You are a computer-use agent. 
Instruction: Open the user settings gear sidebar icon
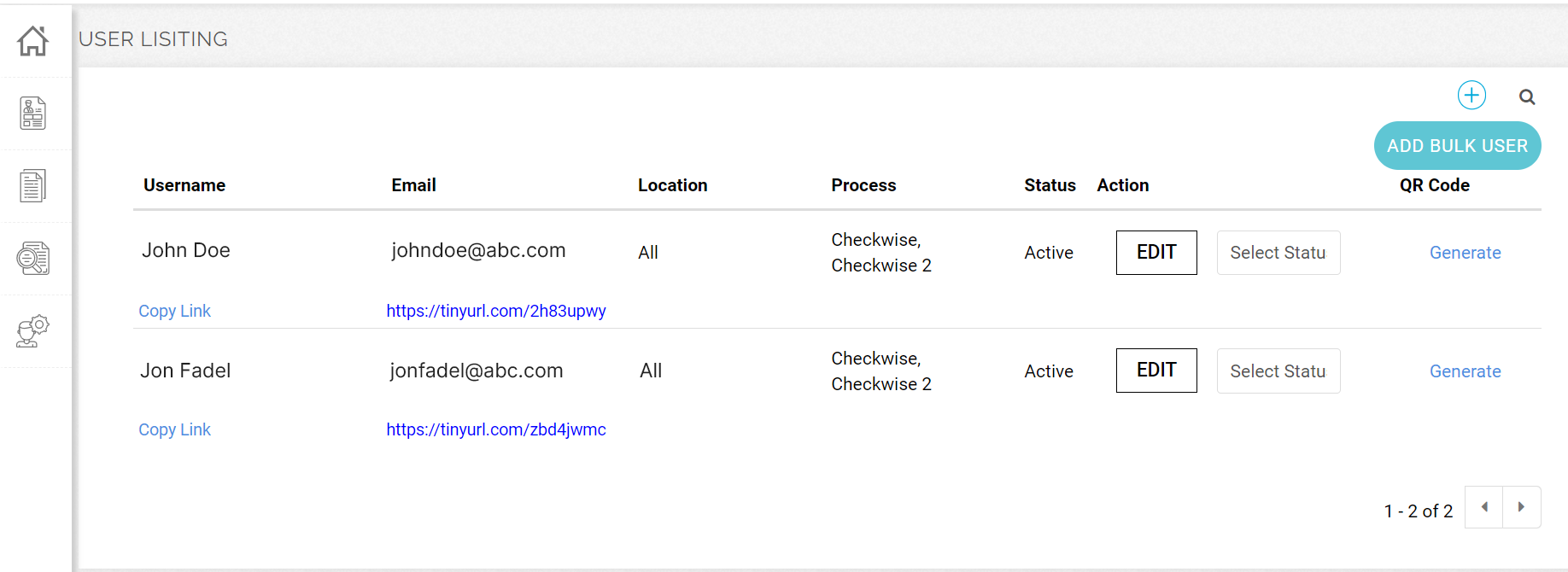(x=33, y=330)
